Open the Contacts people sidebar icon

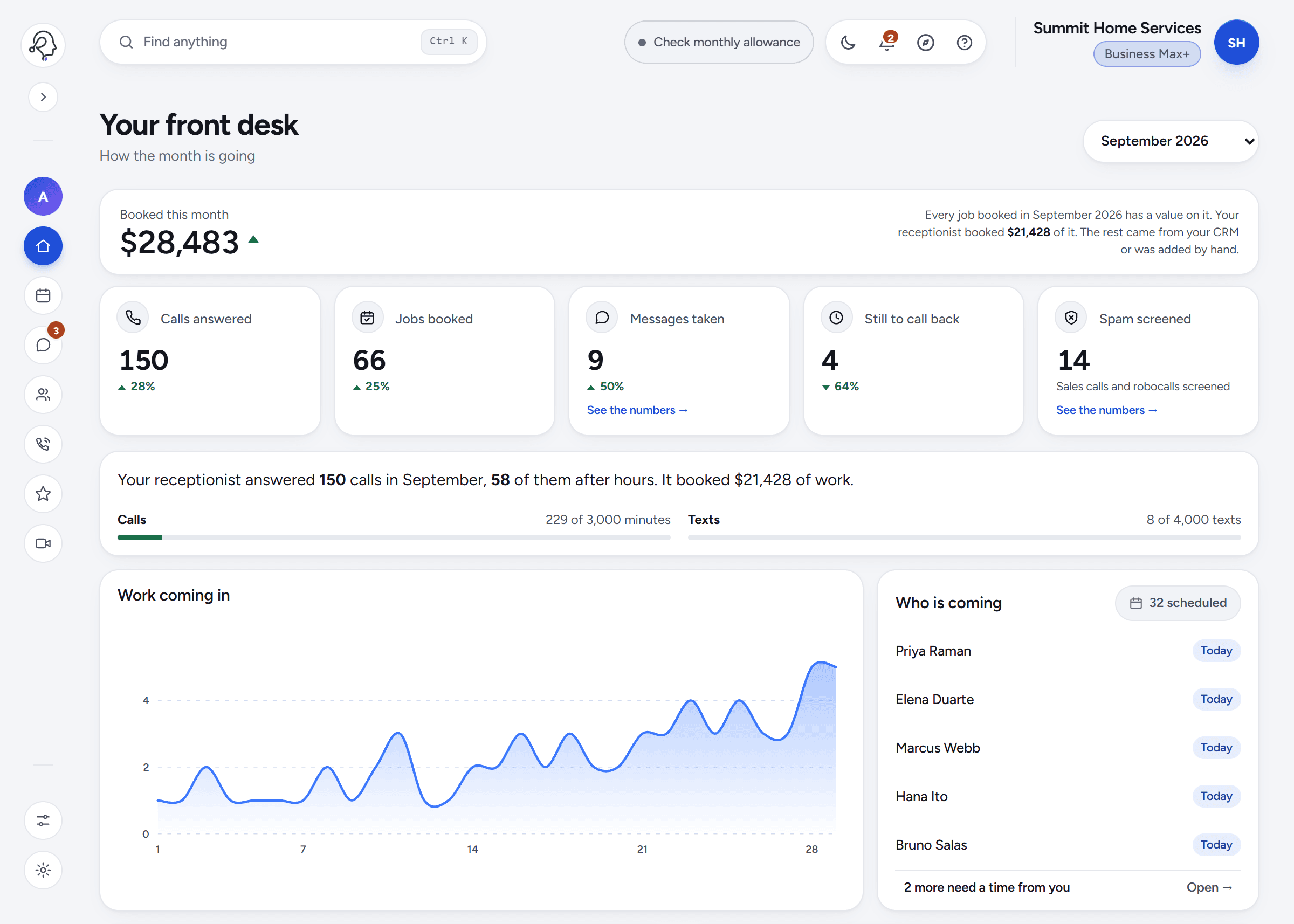point(43,394)
